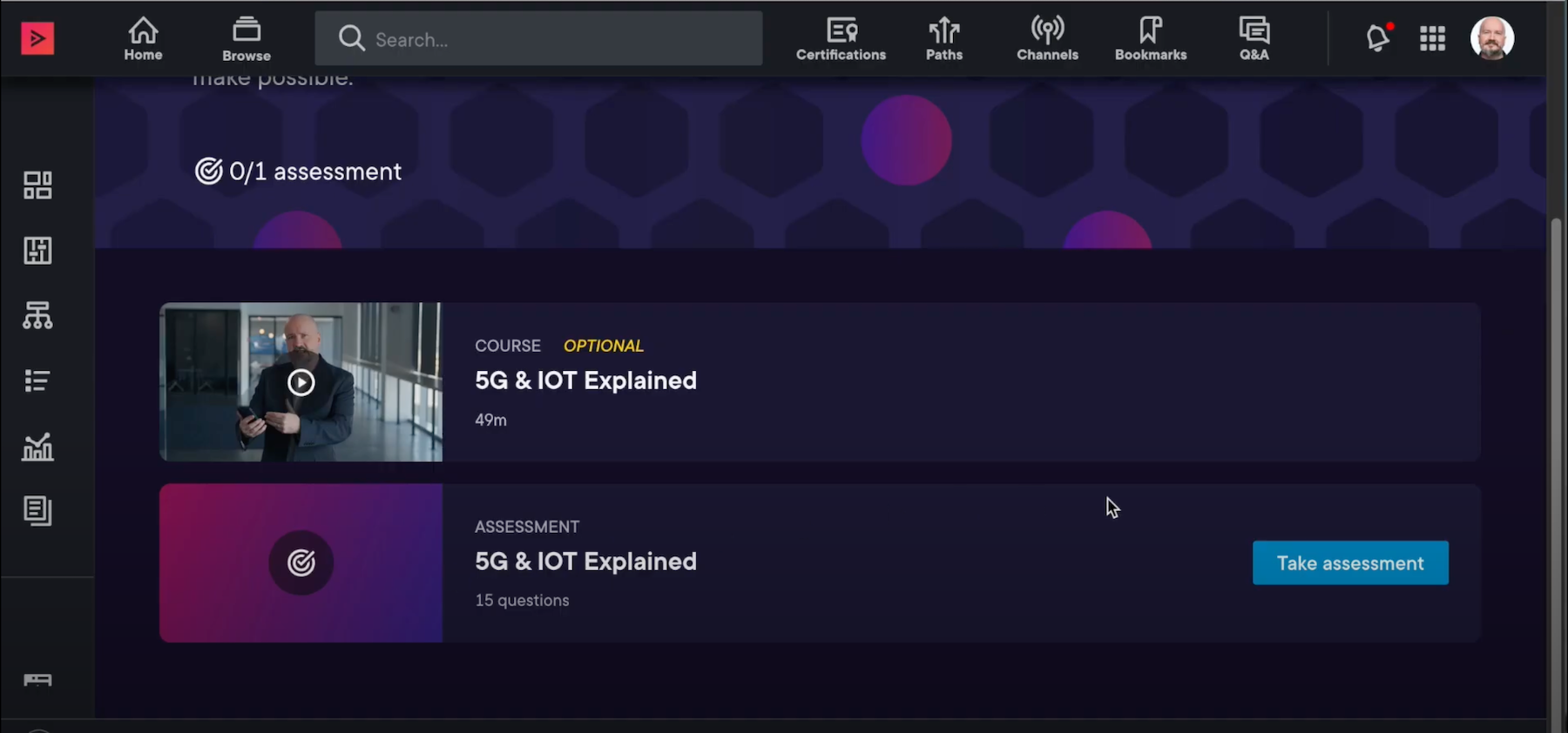The width and height of the screenshot is (1568, 733).
Task: Click bottom sidebar collapse icon
Action: click(x=37, y=680)
